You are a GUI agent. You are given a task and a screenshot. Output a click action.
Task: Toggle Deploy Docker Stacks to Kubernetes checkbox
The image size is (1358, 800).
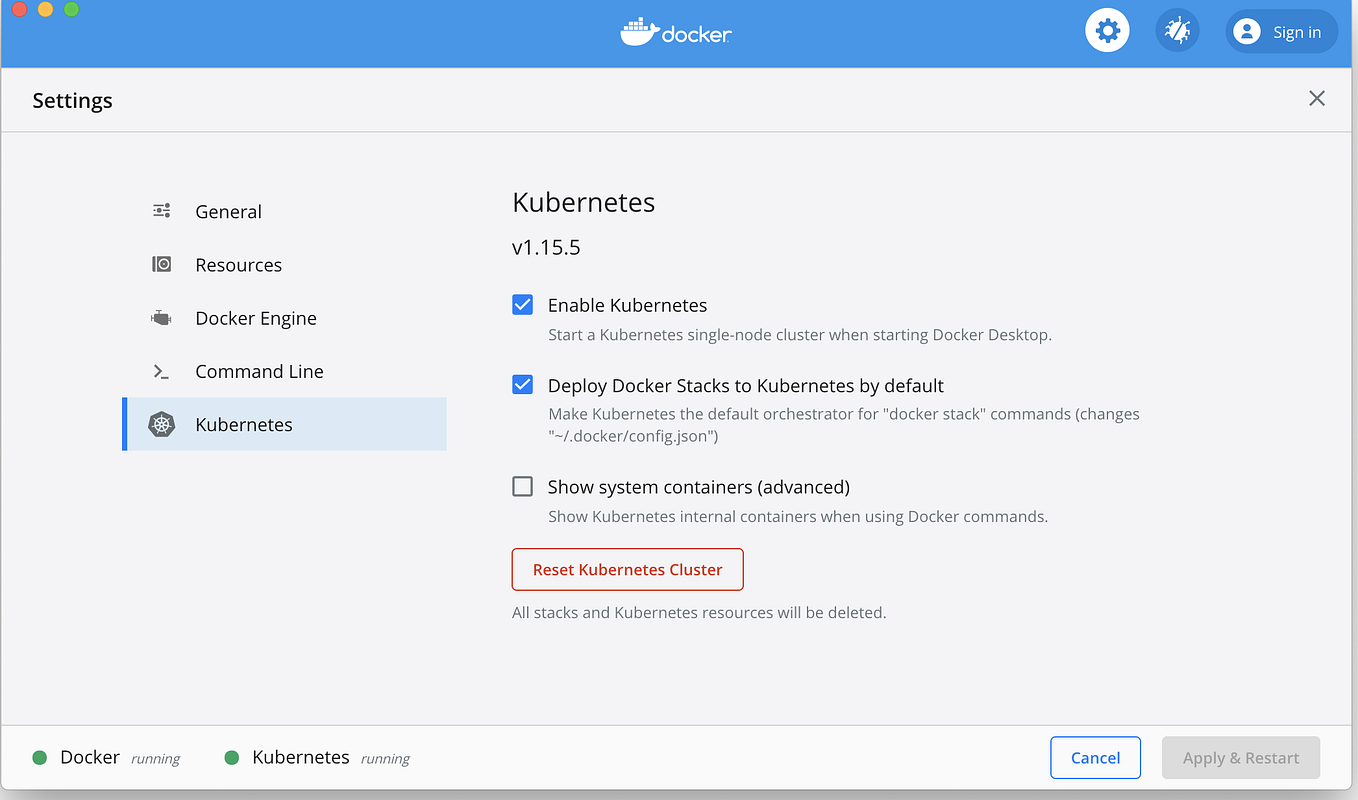[x=522, y=385]
